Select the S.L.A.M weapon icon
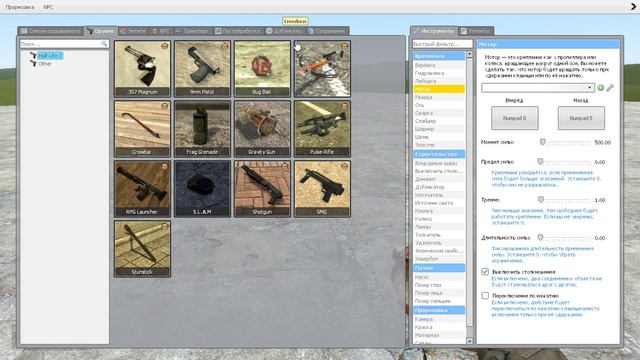Screen dimensions: 640x360 click(202, 189)
